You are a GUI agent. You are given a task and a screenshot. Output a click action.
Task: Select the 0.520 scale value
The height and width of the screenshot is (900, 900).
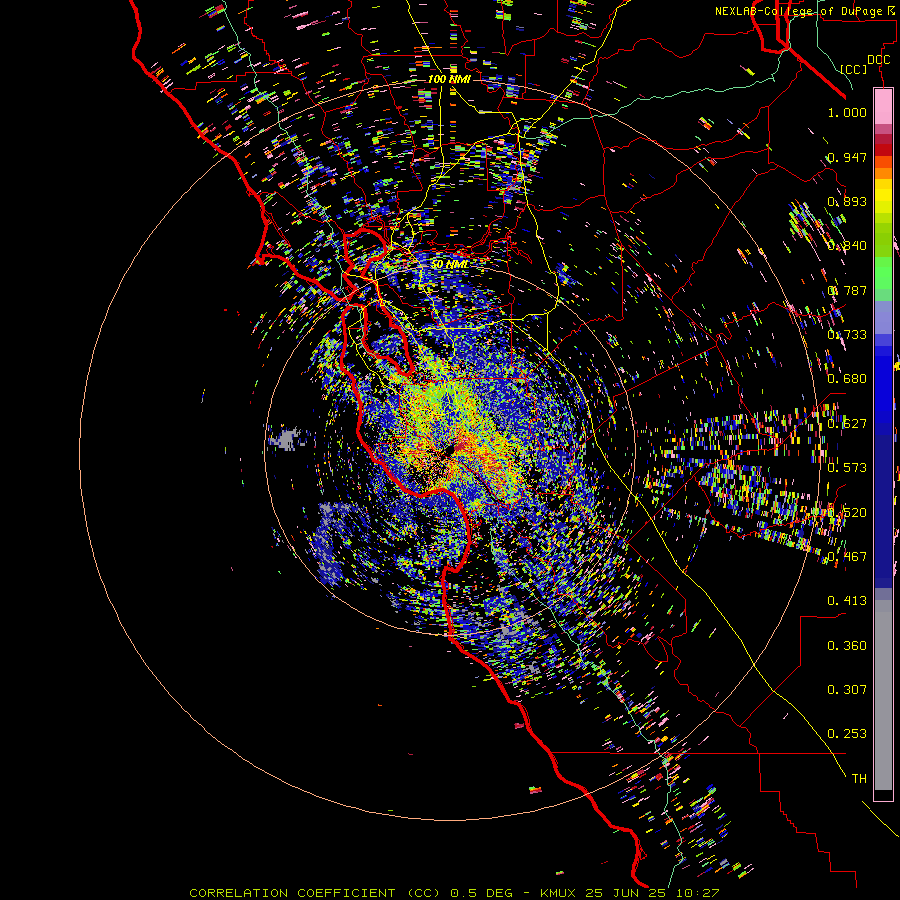(x=847, y=513)
